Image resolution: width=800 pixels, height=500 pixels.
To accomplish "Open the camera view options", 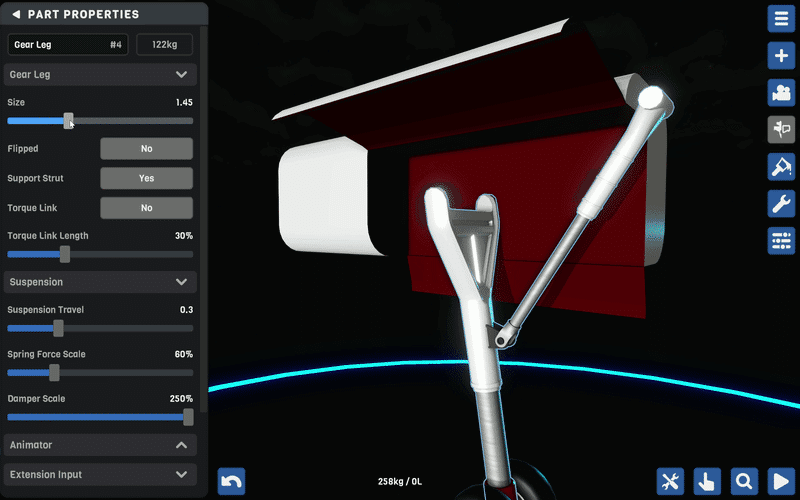I will tap(781, 93).
